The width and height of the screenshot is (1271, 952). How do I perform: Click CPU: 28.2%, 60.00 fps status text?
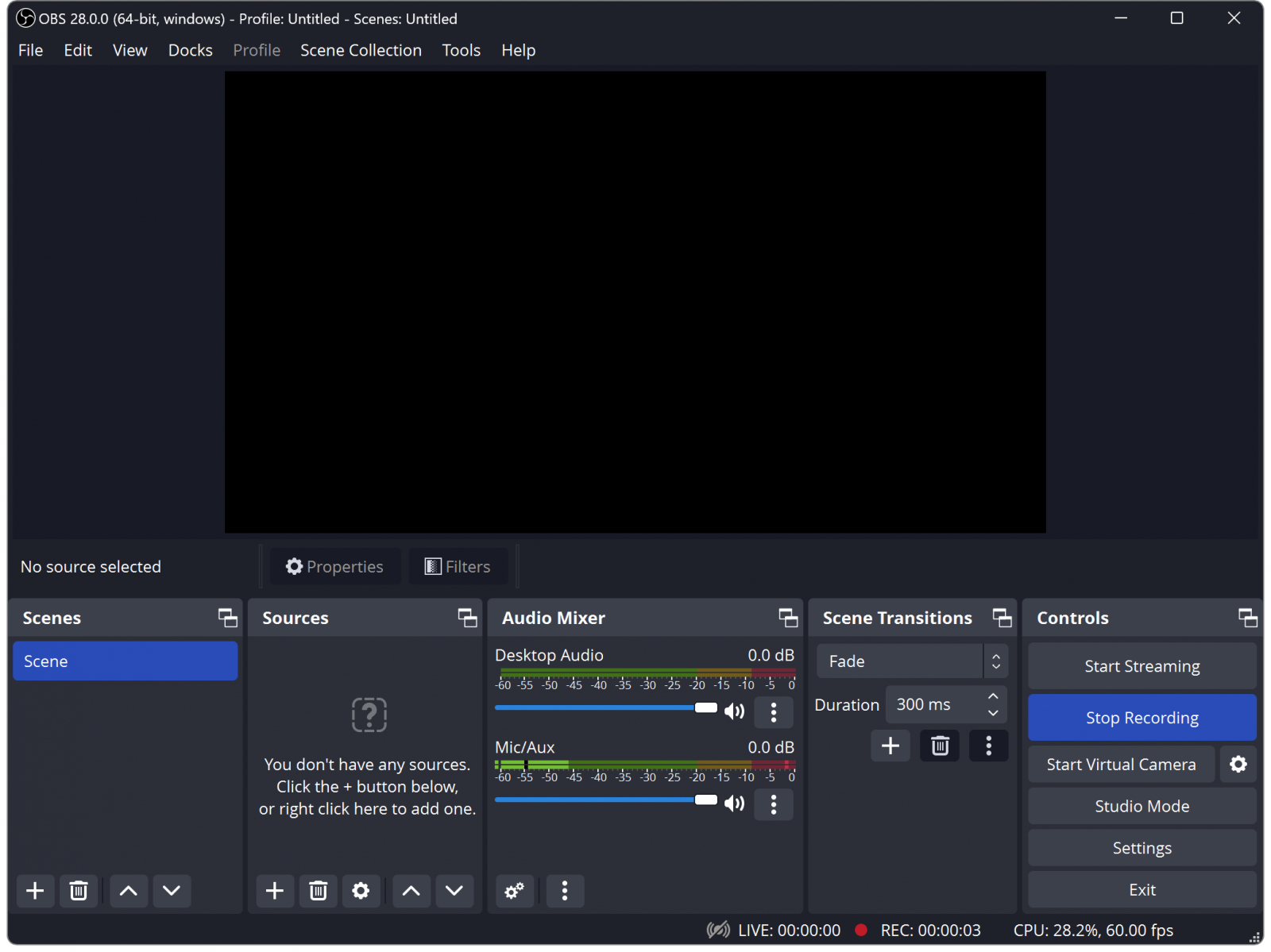1093,930
